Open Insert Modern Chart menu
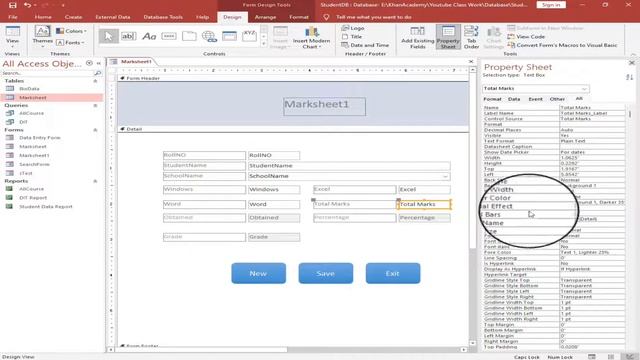The height and width of the screenshot is (360, 640). 311,38
